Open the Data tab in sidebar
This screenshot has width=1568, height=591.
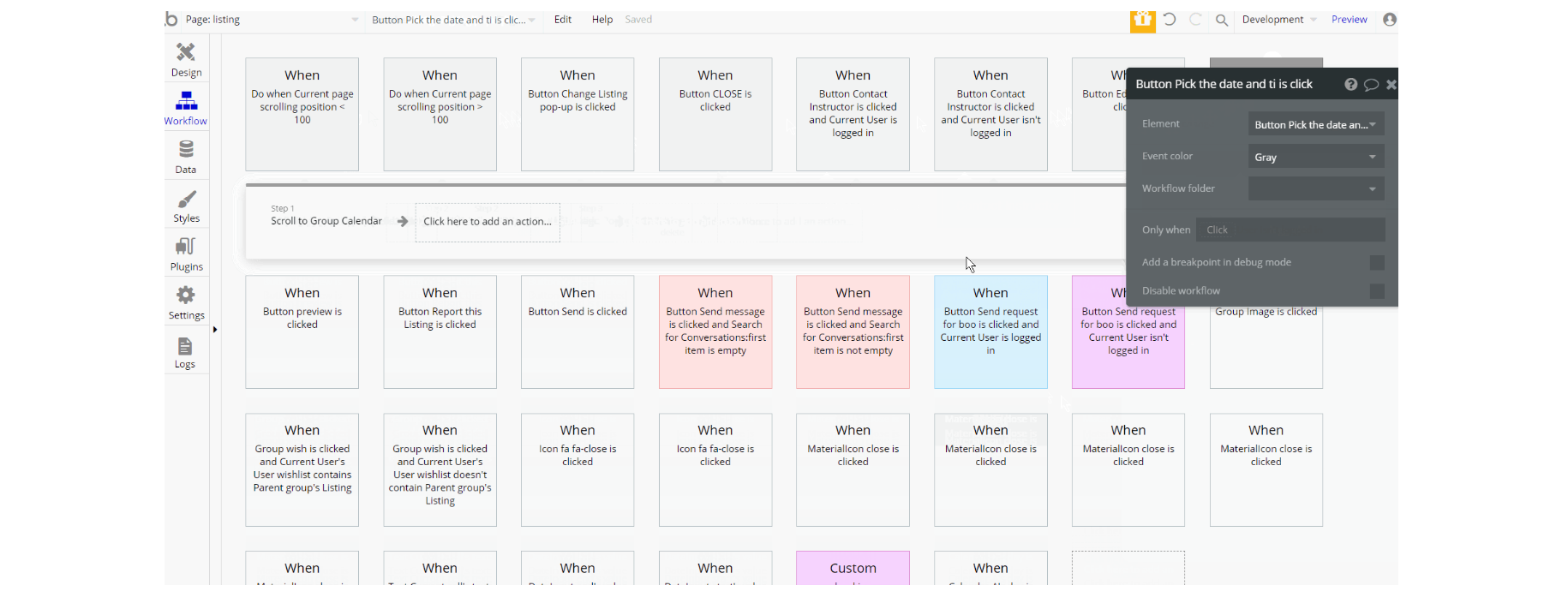[186, 158]
